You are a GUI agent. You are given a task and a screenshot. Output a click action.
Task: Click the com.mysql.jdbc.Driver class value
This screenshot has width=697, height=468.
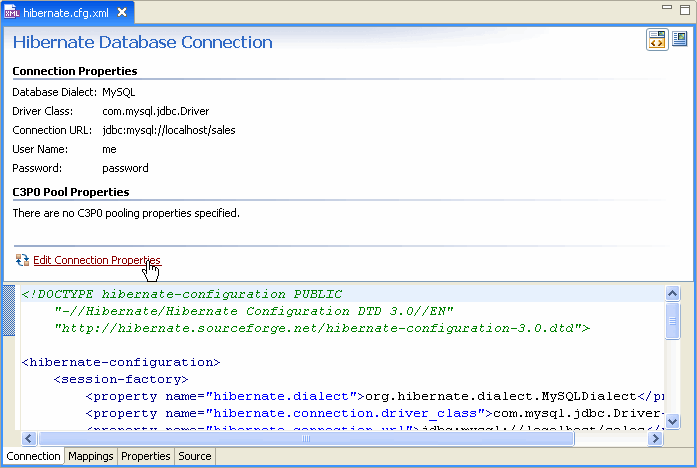pos(156,111)
